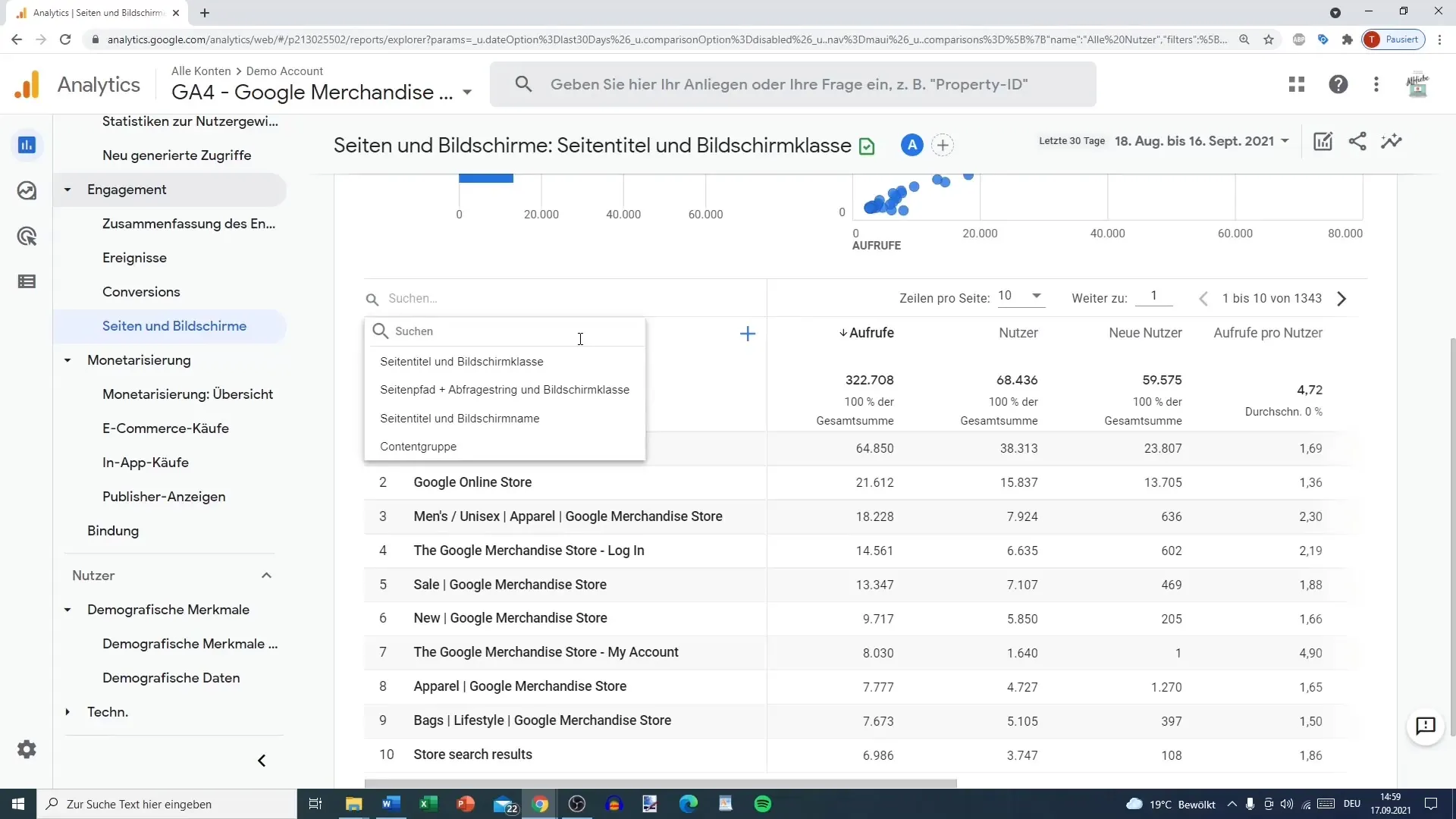Click the green report status check icon
Screen dimensions: 1456x819
pos(867,146)
